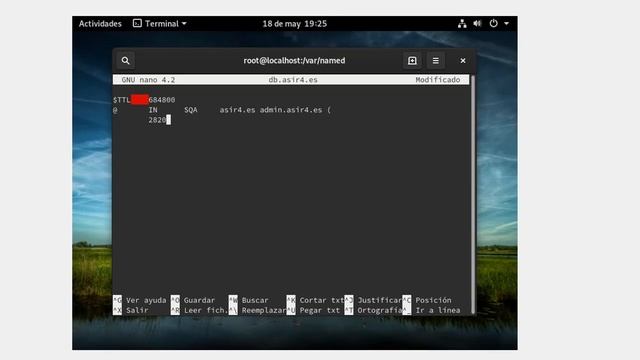
Task: Click the Buscar shortcut in nano footer
Action: tap(249, 300)
